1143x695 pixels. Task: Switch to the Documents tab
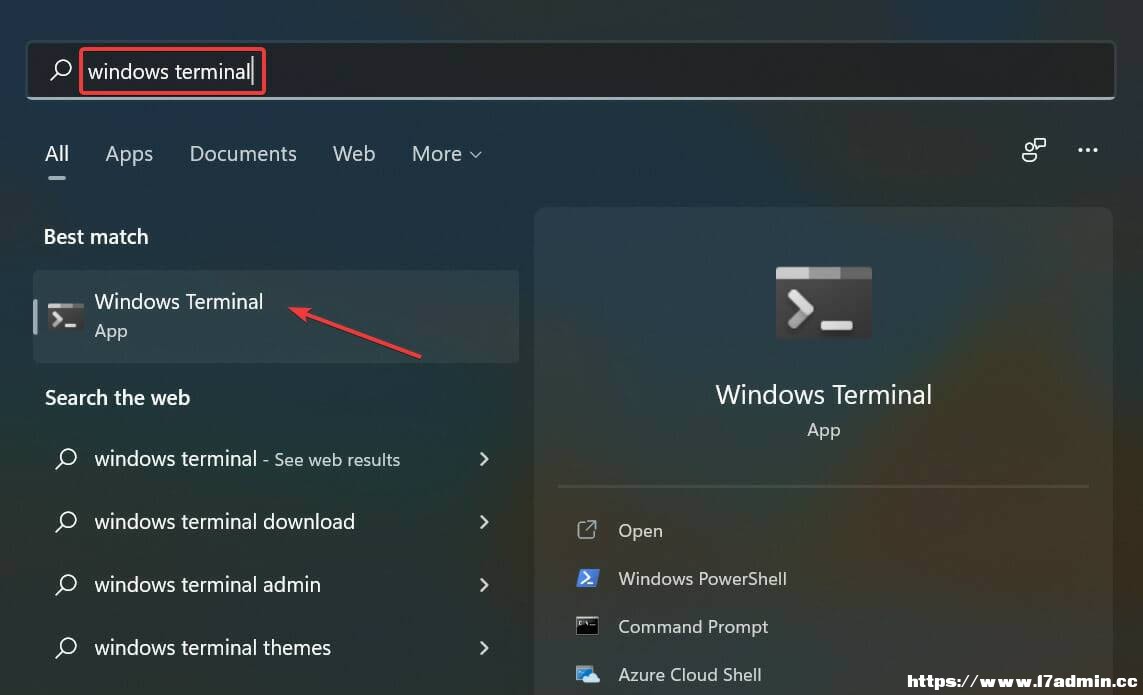[243, 154]
